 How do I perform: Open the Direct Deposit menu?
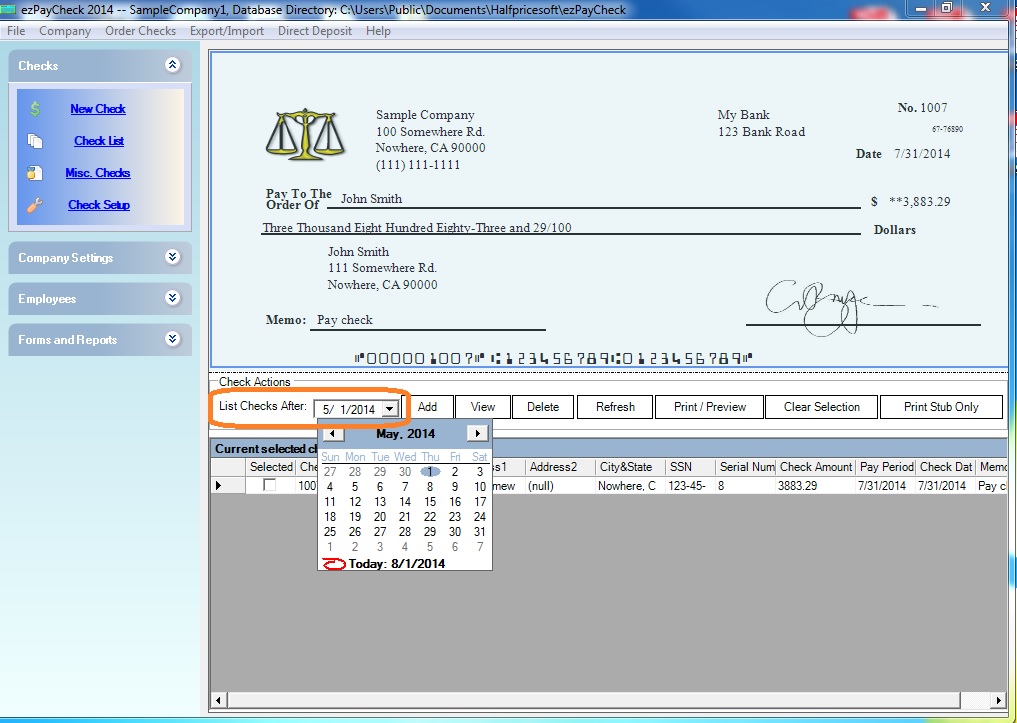point(314,31)
